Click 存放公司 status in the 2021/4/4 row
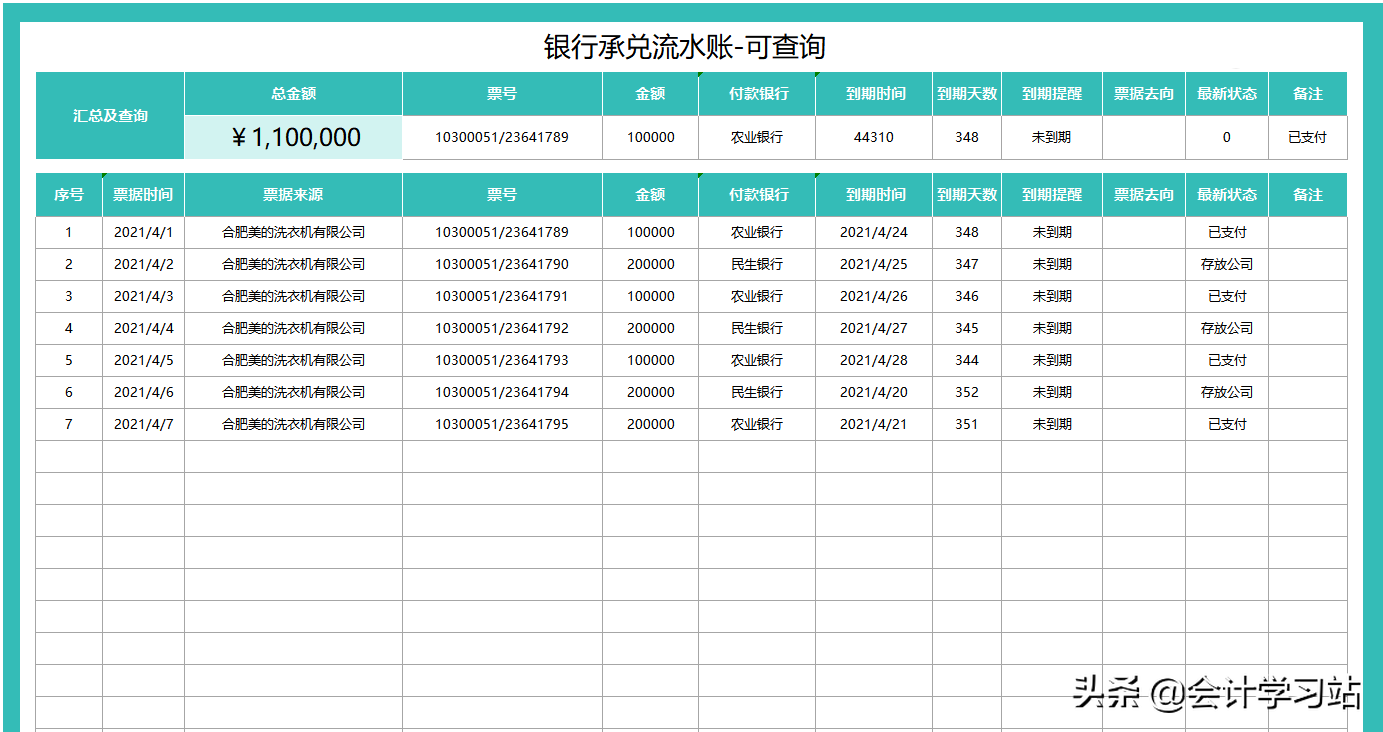 coord(1227,328)
